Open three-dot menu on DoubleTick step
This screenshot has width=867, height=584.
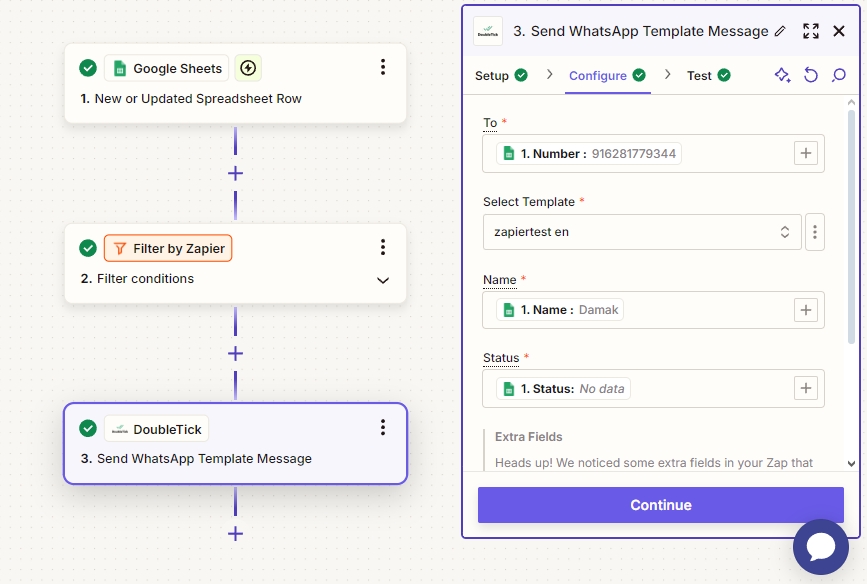[383, 428]
